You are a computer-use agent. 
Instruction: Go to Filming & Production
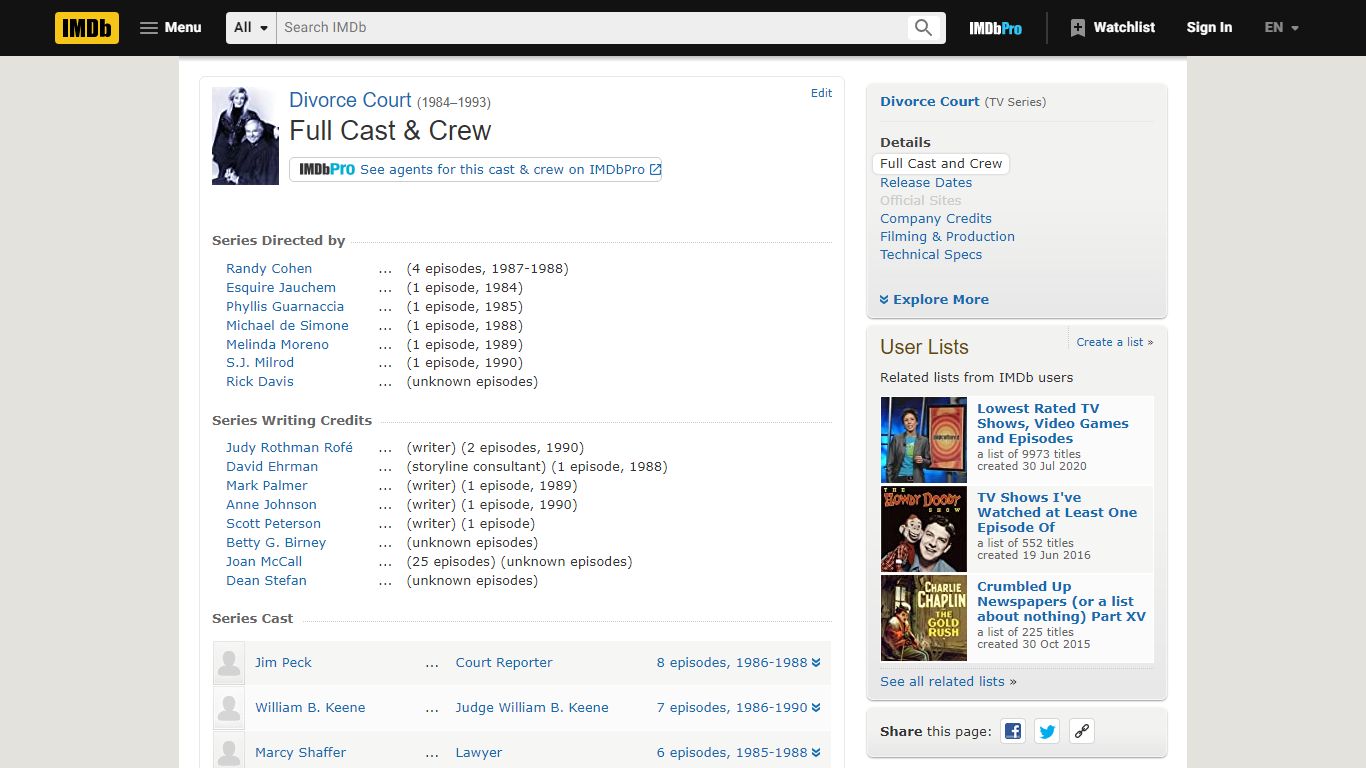click(947, 236)
